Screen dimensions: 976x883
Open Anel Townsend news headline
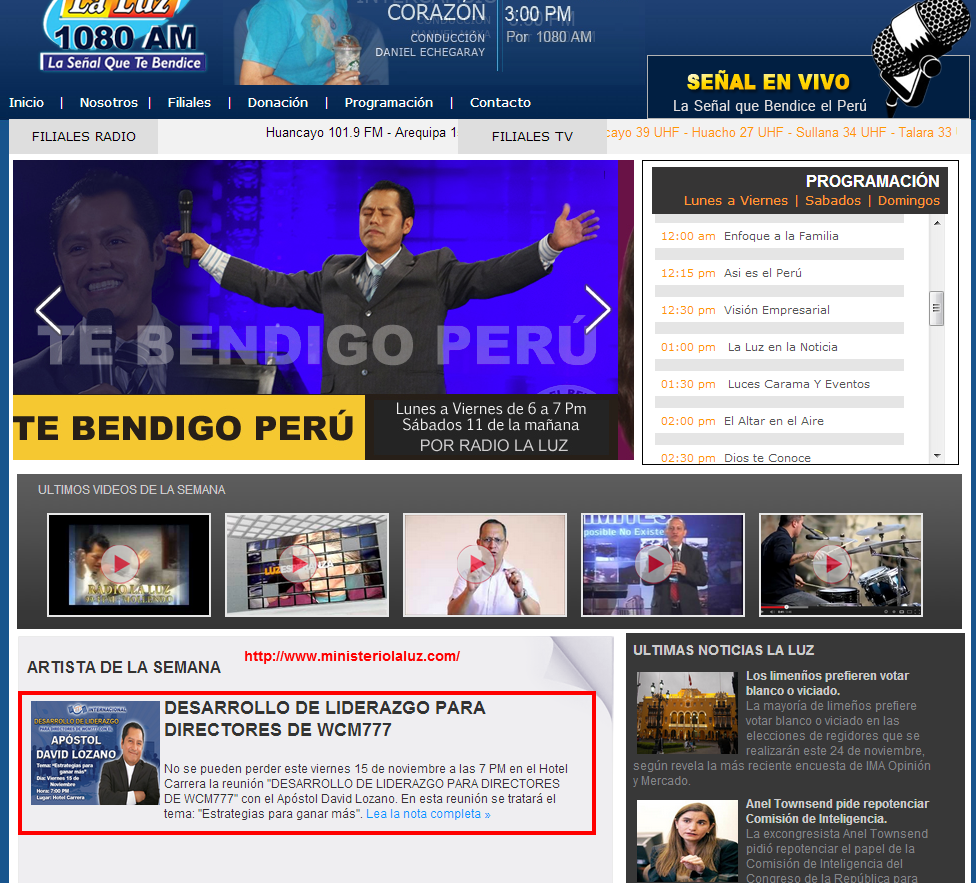pos(837,811)
